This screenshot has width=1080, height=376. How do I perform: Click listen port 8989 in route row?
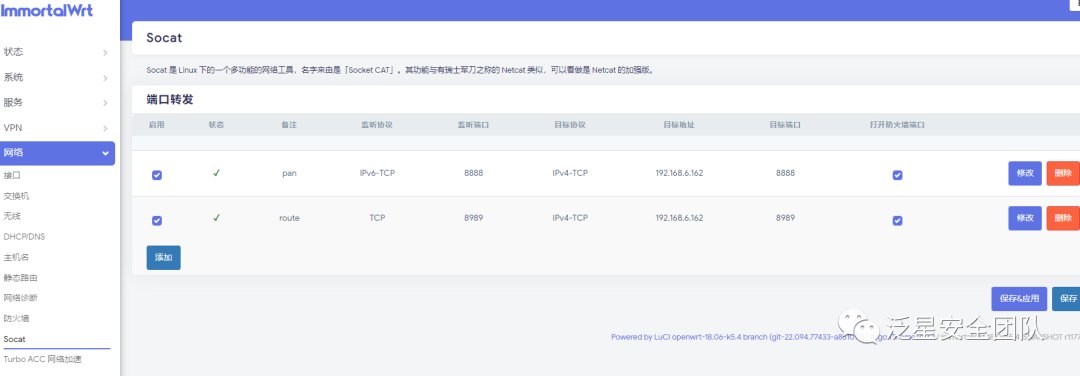coord(473,218)
